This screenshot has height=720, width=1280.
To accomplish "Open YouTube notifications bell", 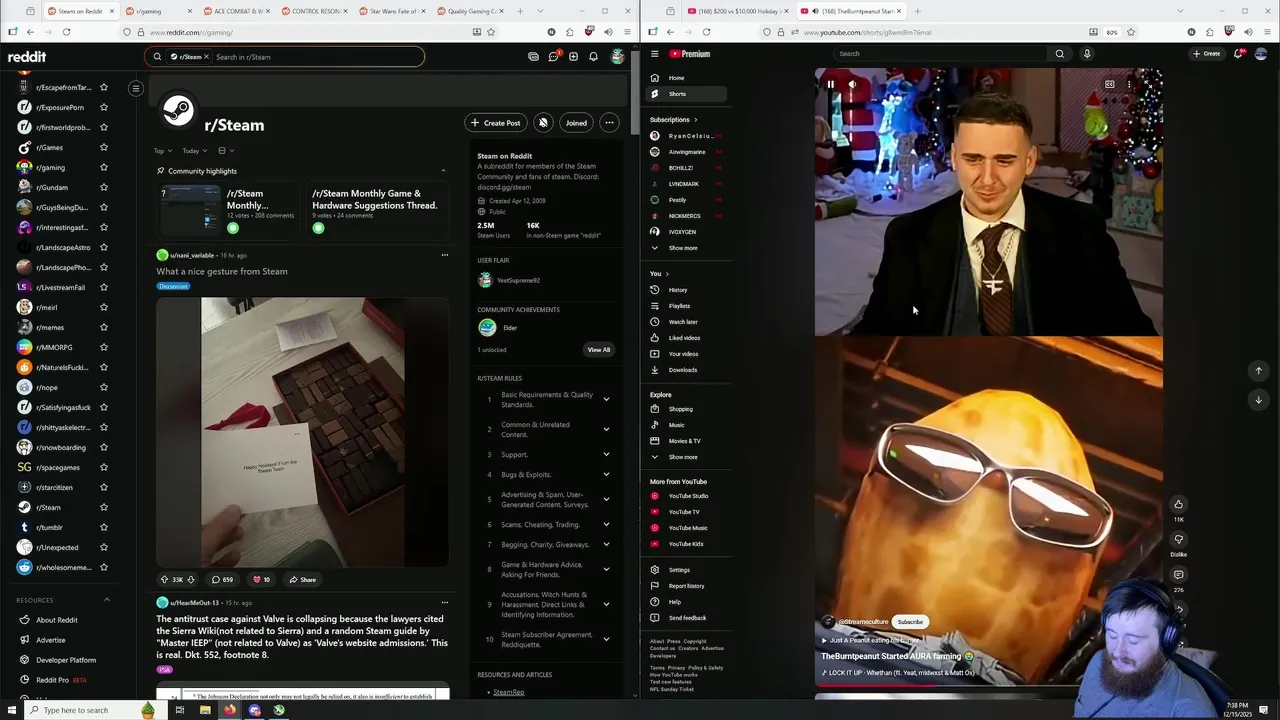I will pos(1238,54).
